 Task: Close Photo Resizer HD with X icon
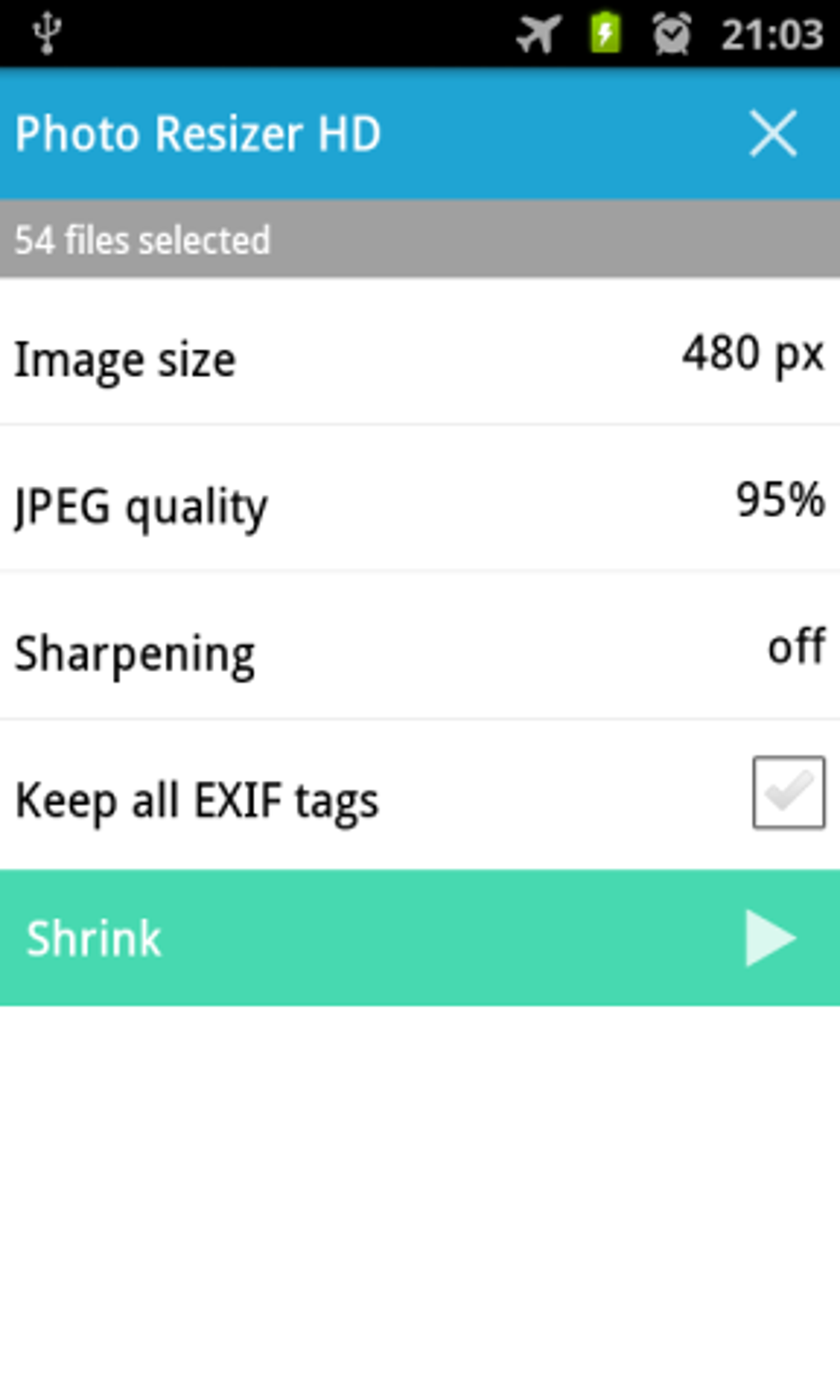click(773, 133)
